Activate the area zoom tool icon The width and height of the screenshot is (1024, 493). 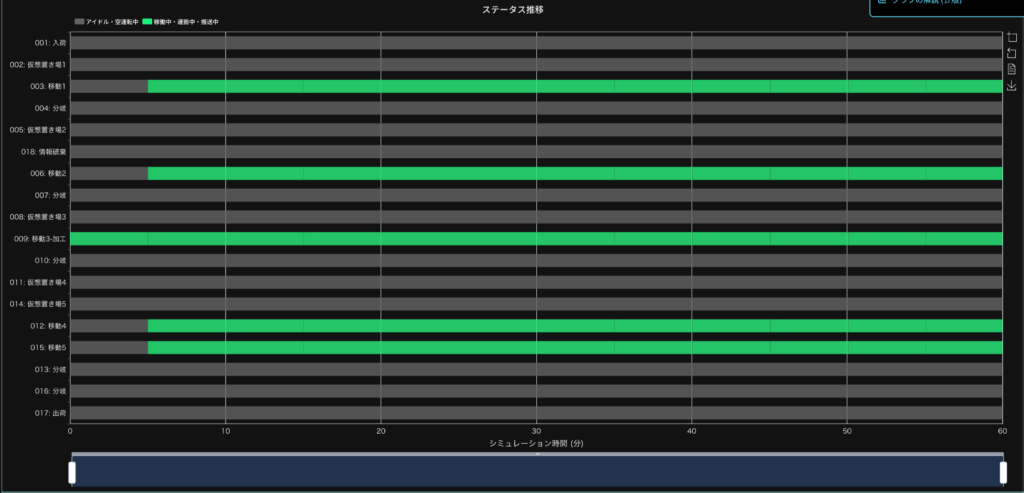tap(1011, 37)
